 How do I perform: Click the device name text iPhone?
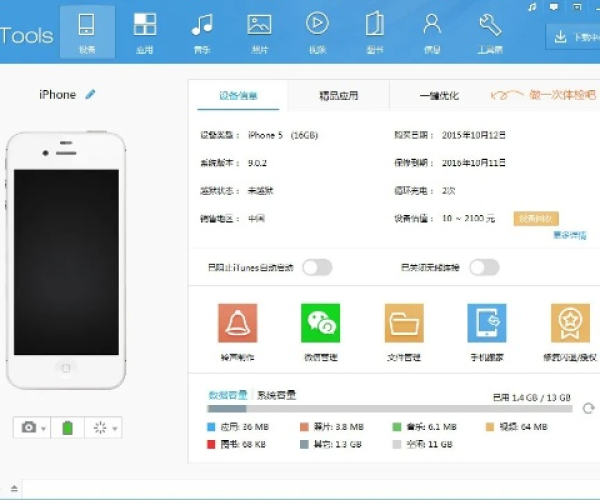[x=57, y=94]
